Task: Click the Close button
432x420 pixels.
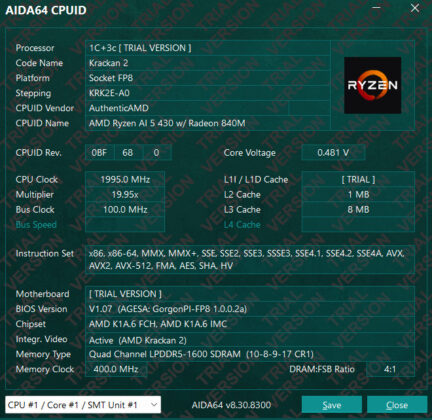Action: pos(397,405)
